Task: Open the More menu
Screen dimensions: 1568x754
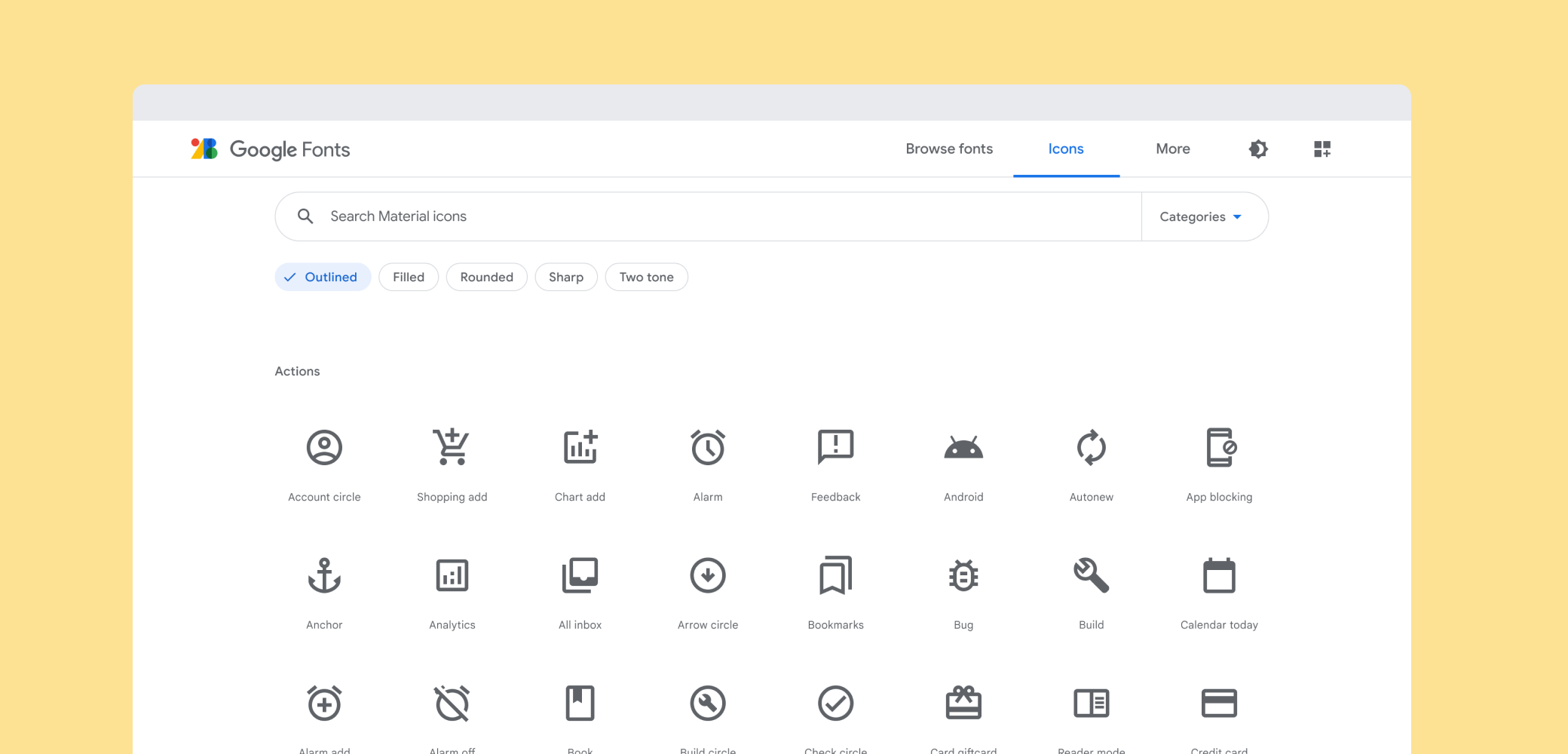Action: 1173,149
